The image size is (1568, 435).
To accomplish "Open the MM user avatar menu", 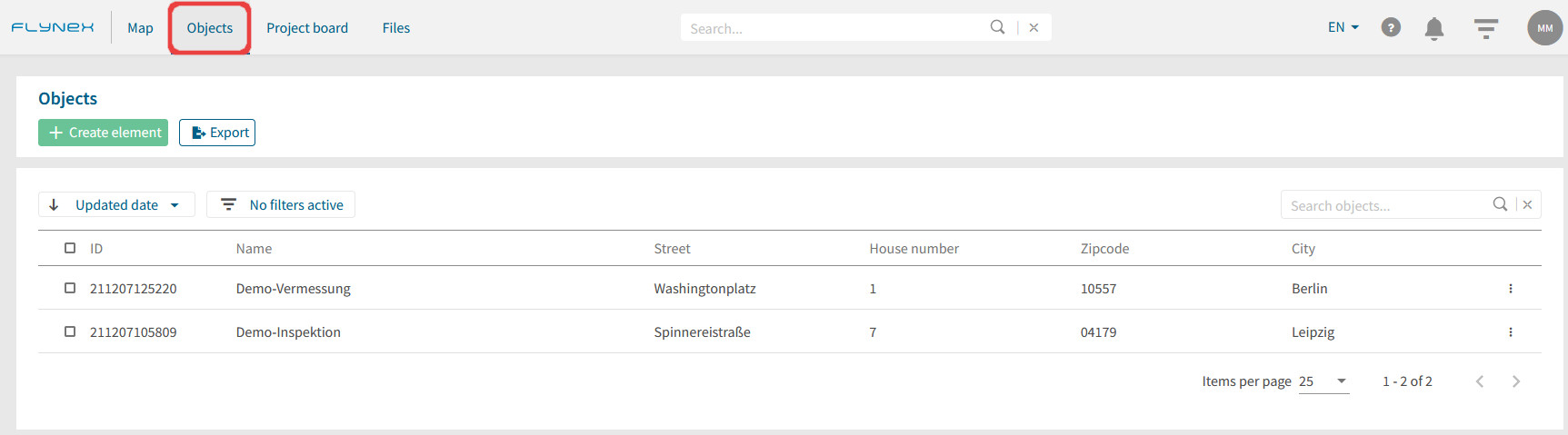I will pyautogui.click(x=1545, y=28).
